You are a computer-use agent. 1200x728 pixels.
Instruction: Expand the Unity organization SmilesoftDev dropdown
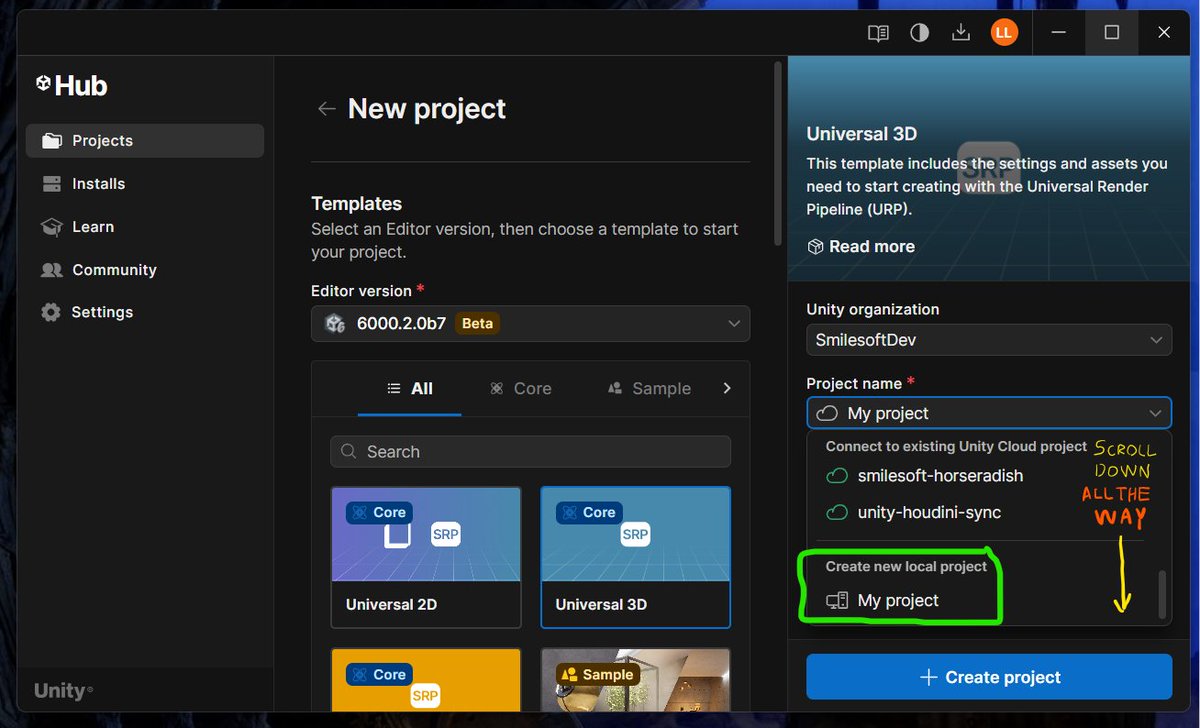[x=989, y=340]
